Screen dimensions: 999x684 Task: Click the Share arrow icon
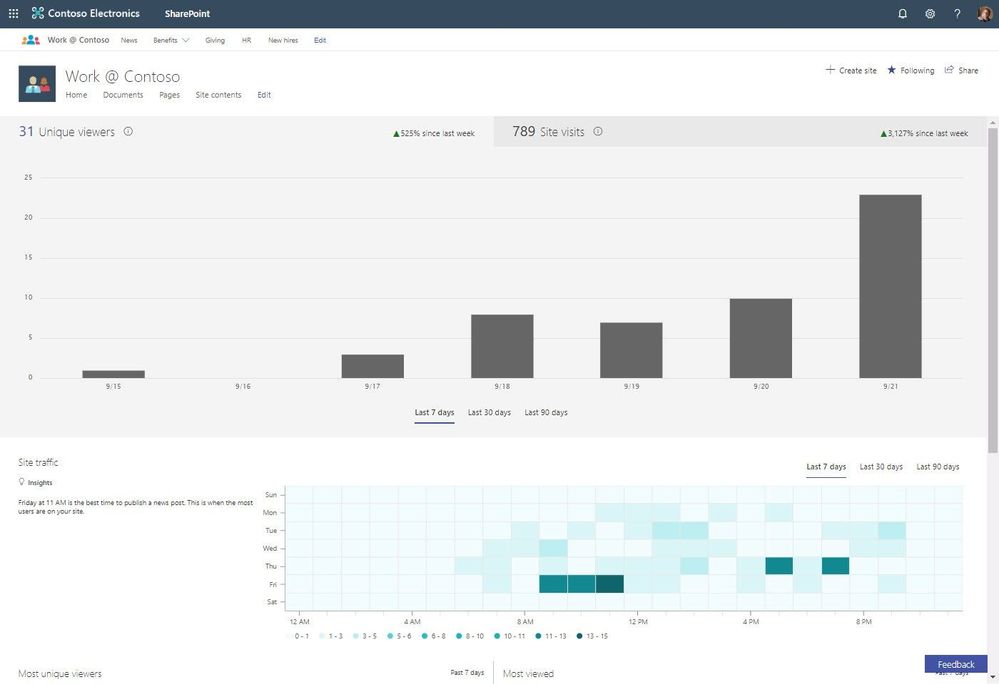click(x=949, y=69)
